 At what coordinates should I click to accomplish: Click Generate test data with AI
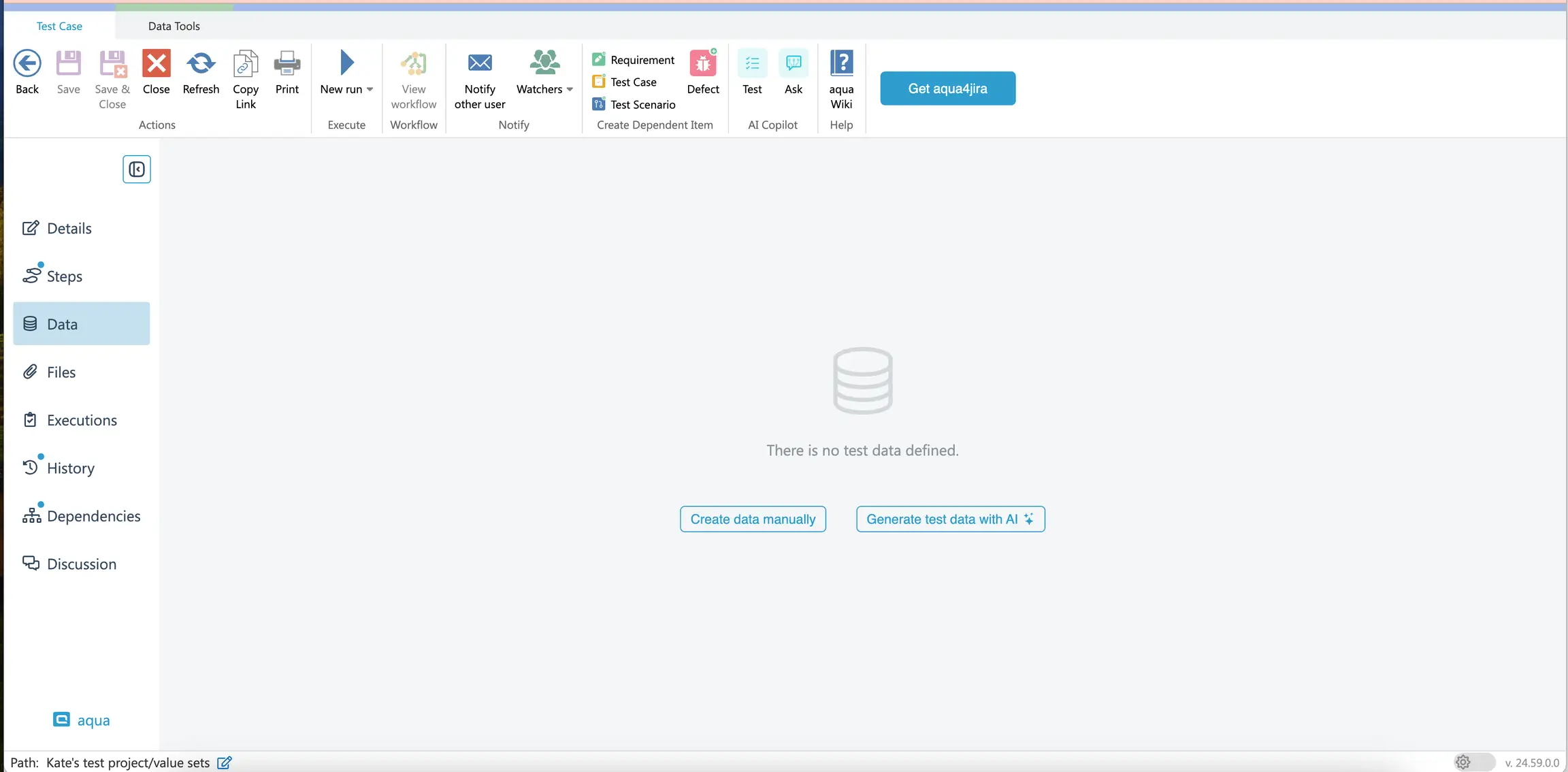tap(950, 519)
